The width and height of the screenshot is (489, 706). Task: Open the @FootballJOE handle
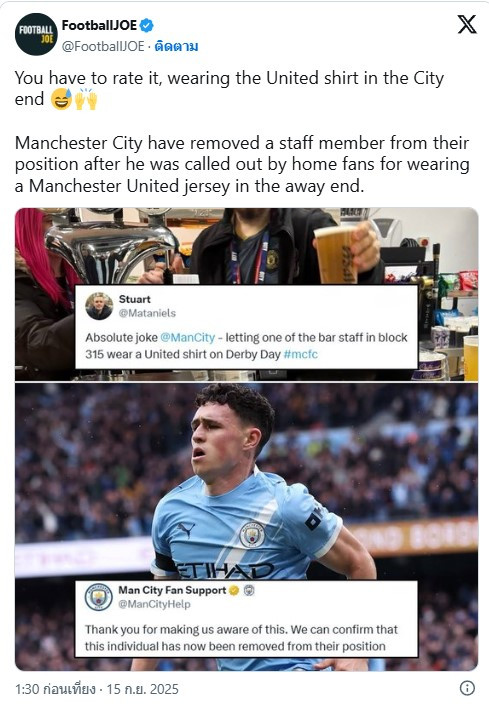(103, 46)
